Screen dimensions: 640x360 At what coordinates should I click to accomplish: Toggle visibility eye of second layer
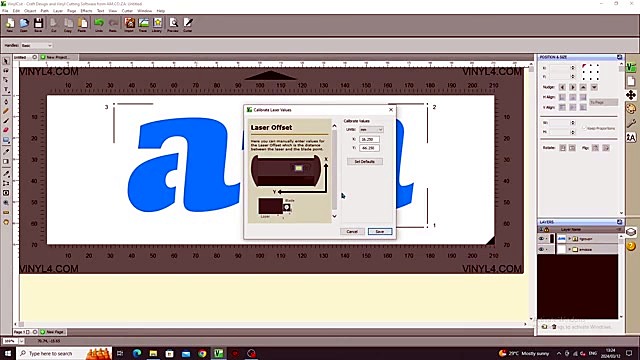542,249
